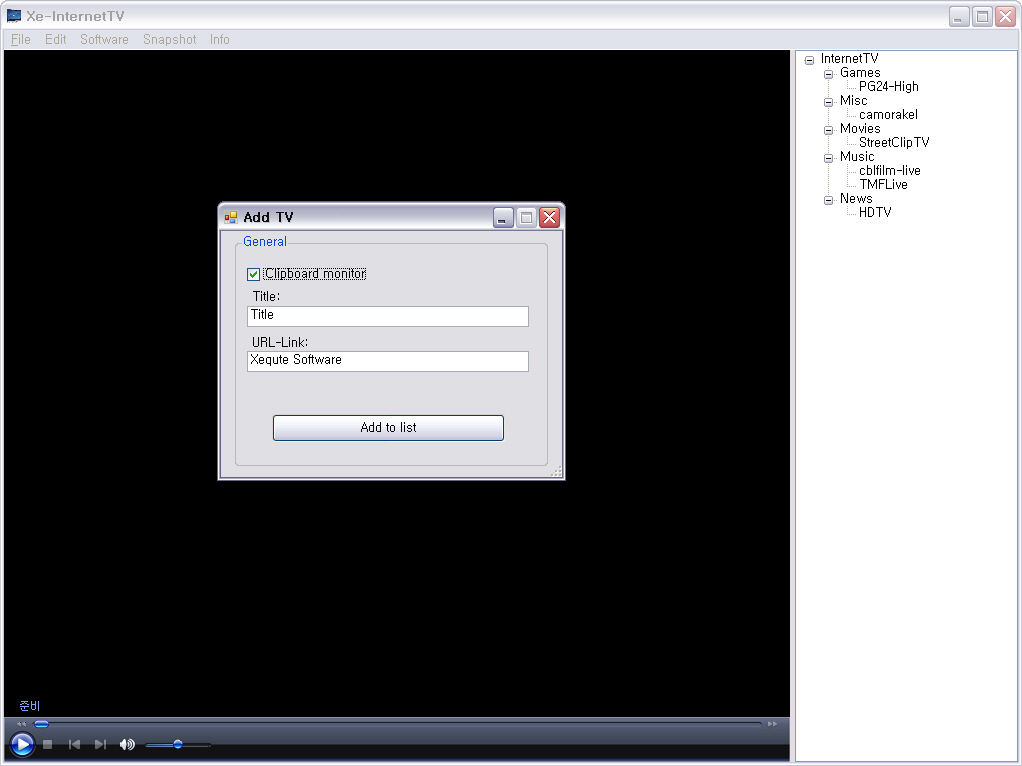1022x766 pixels.
Task: Select camorakel channel
Action: pyautogui.click(x=888, y=115)
